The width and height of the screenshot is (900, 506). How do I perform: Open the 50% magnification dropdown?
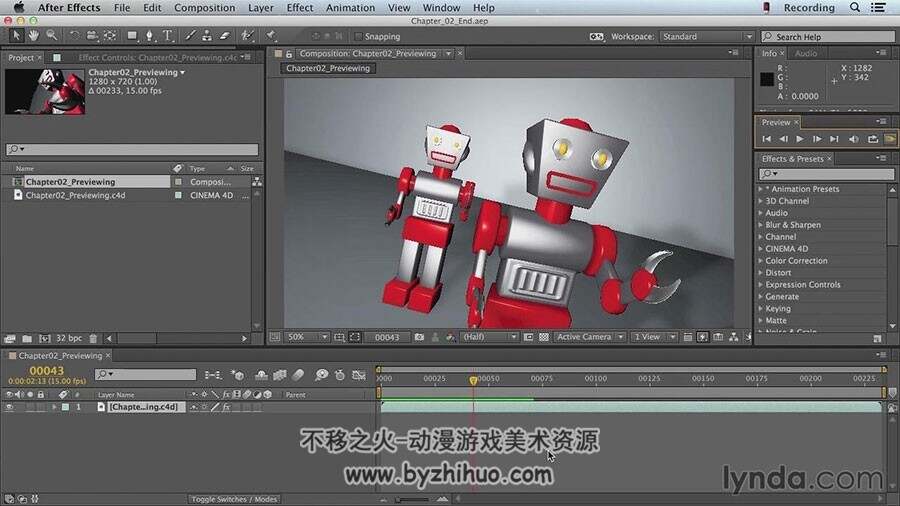click(x=307, y=337)
